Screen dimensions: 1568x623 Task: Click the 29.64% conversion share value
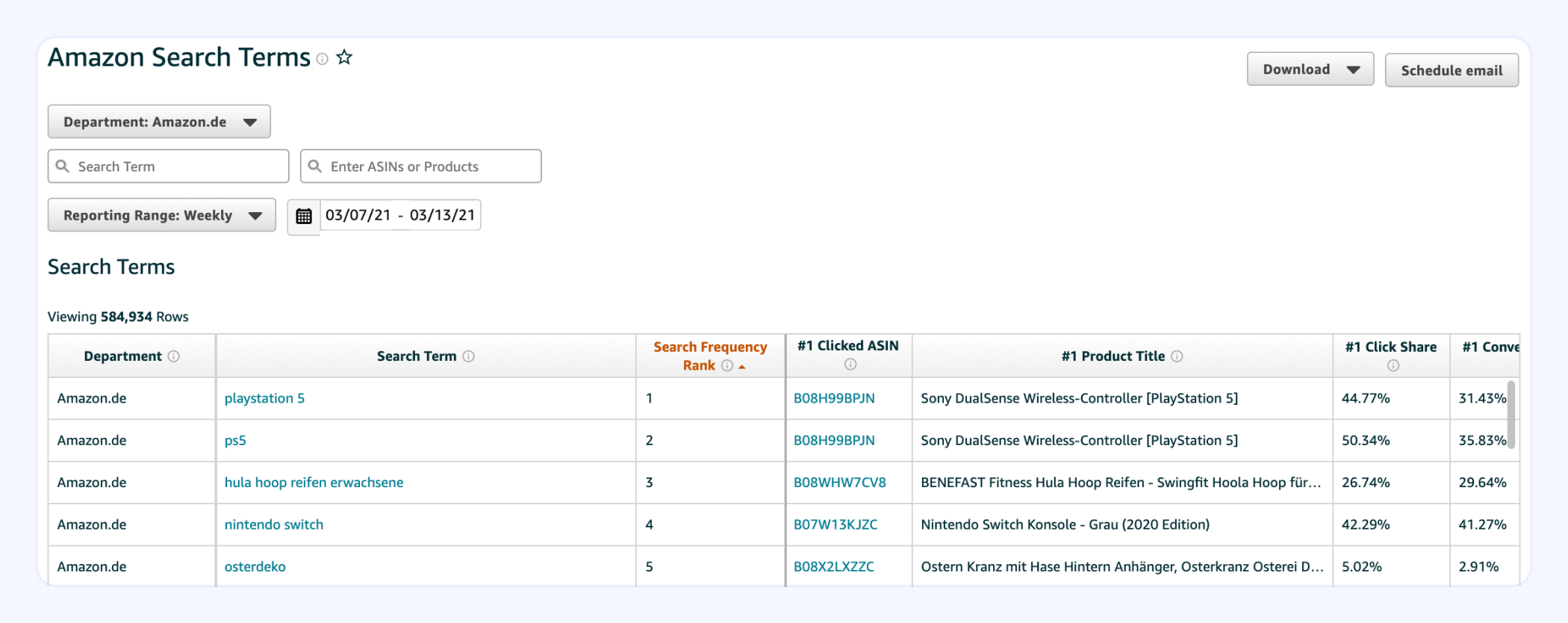[x=1482, y=483]
